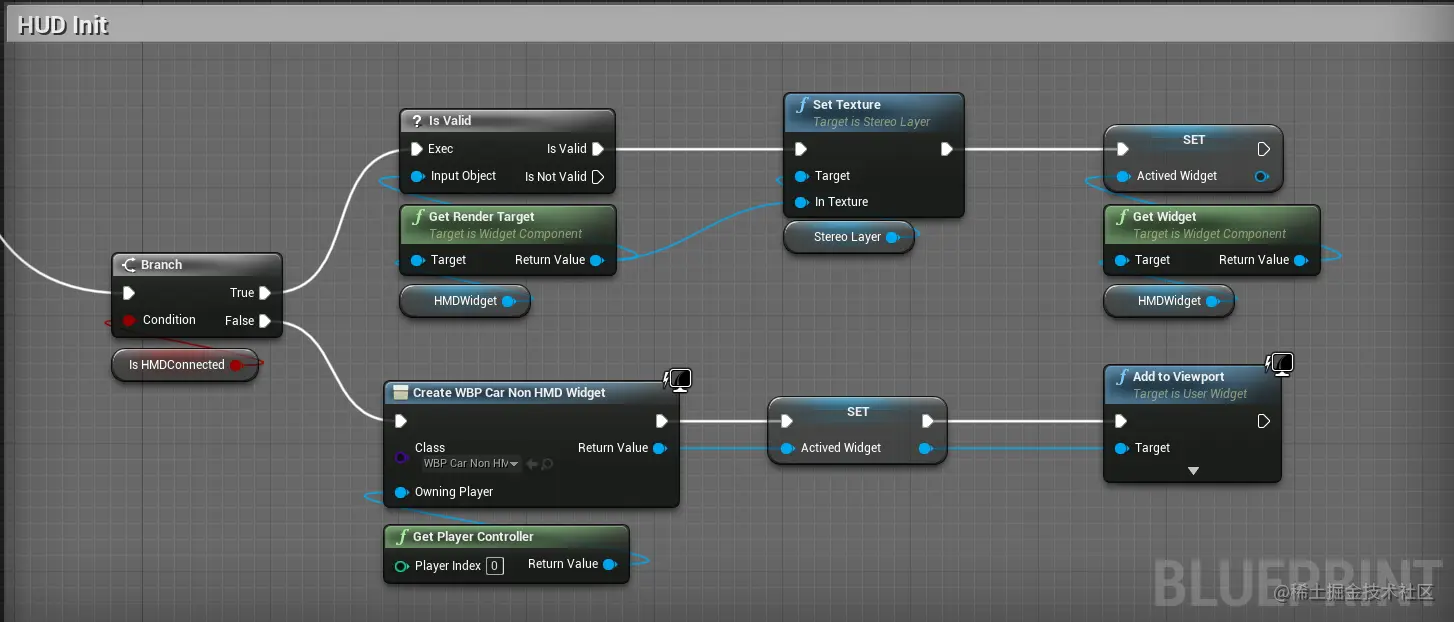Click Get Render Target's Target pin
Screen dimensions: 1454x622
417,260
